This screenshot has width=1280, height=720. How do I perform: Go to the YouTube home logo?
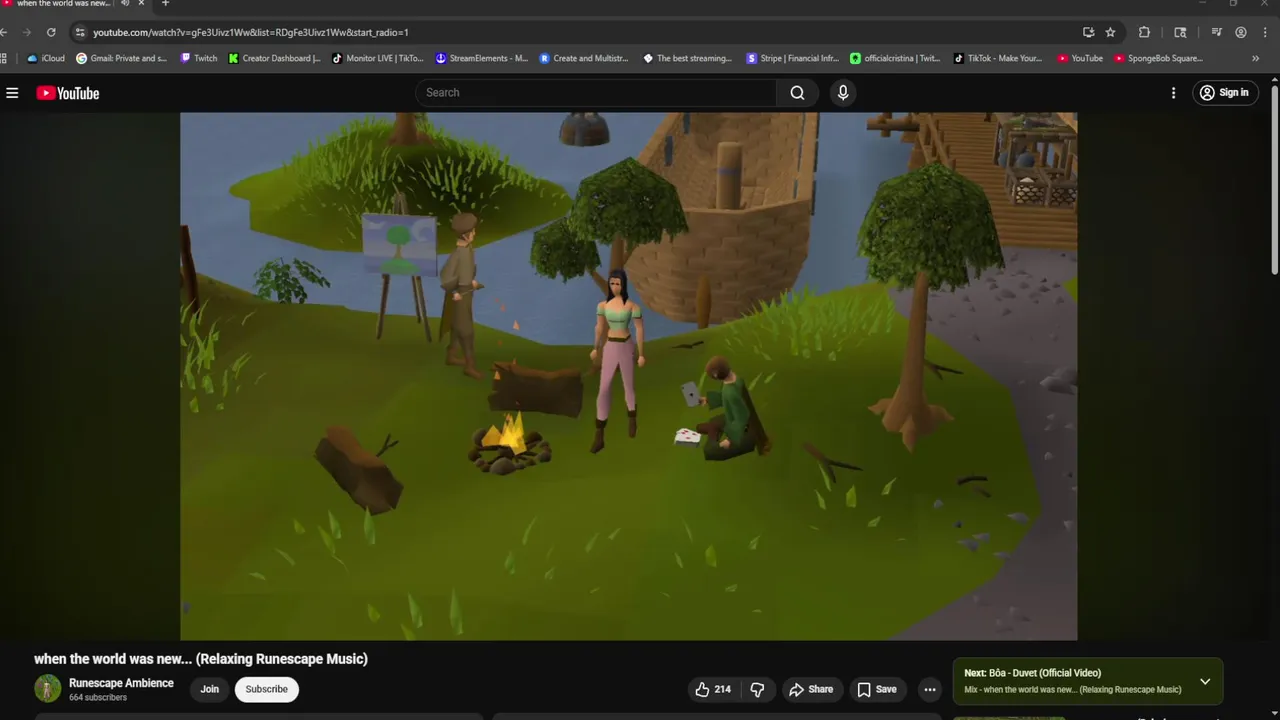tap(68, 93)
